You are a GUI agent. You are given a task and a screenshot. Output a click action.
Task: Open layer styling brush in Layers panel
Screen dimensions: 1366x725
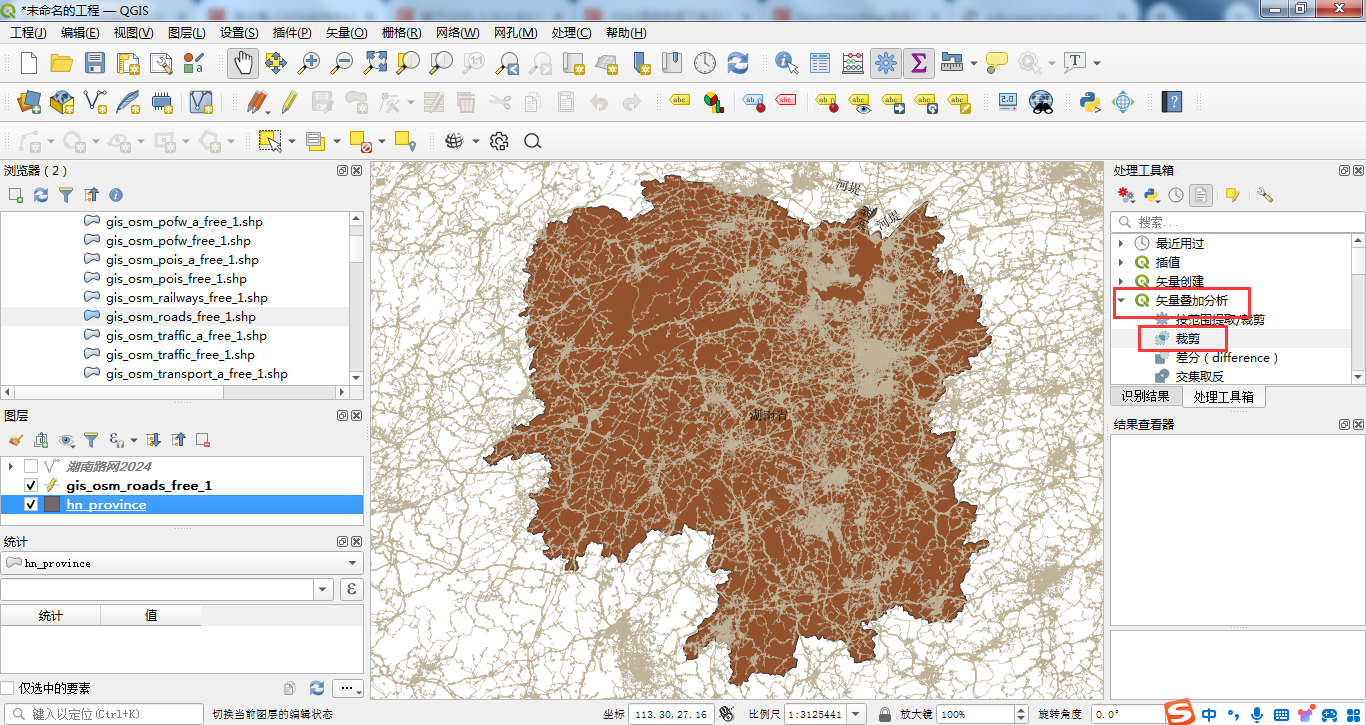click(x=15, y=440)
